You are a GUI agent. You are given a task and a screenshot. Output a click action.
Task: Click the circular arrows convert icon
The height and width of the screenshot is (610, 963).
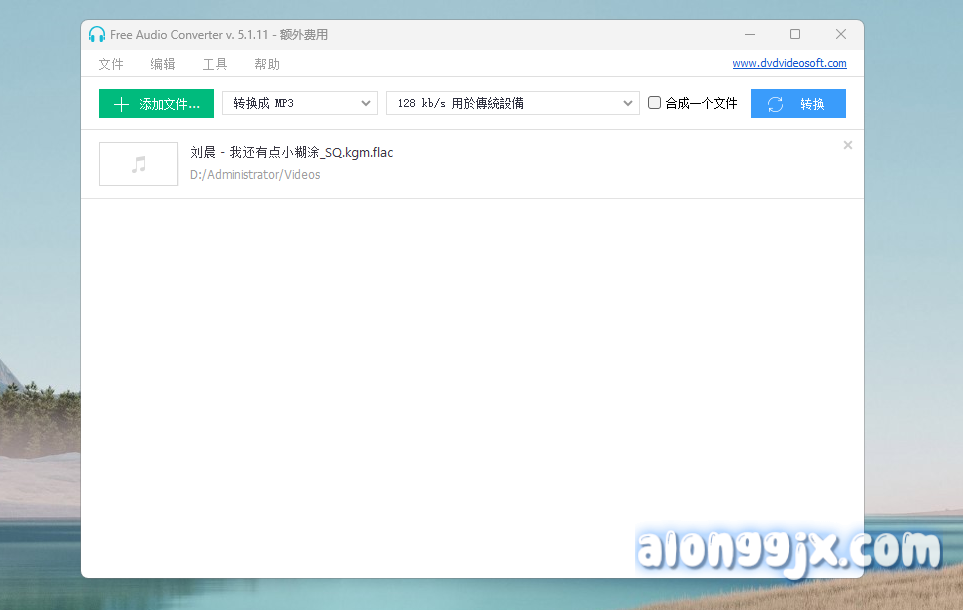tap(775, 104)
